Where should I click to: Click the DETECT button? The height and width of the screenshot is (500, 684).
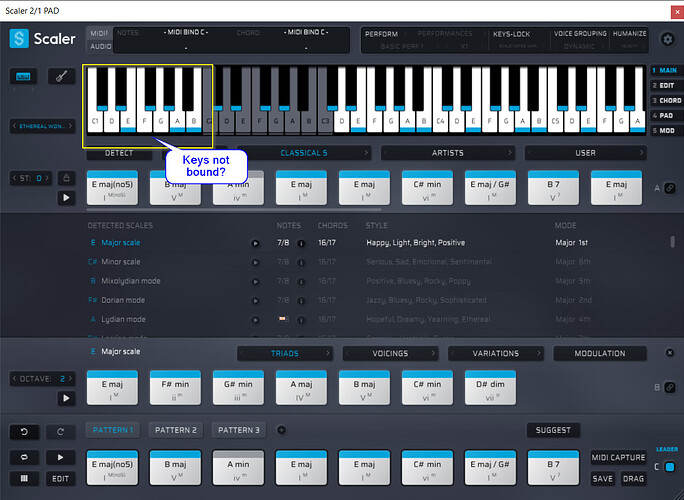(x=119, y=153)
